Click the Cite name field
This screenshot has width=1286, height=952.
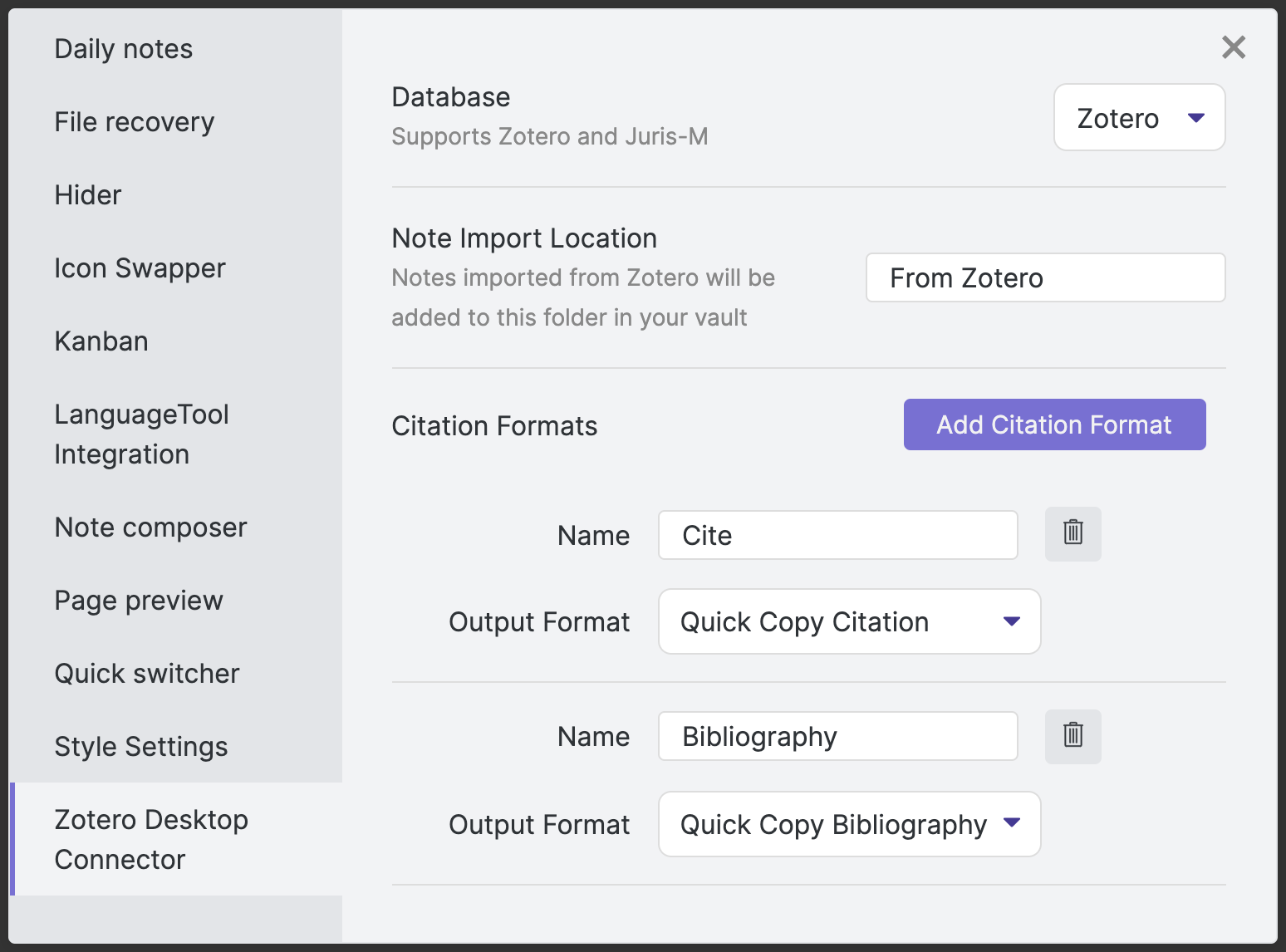coord(837,535)
